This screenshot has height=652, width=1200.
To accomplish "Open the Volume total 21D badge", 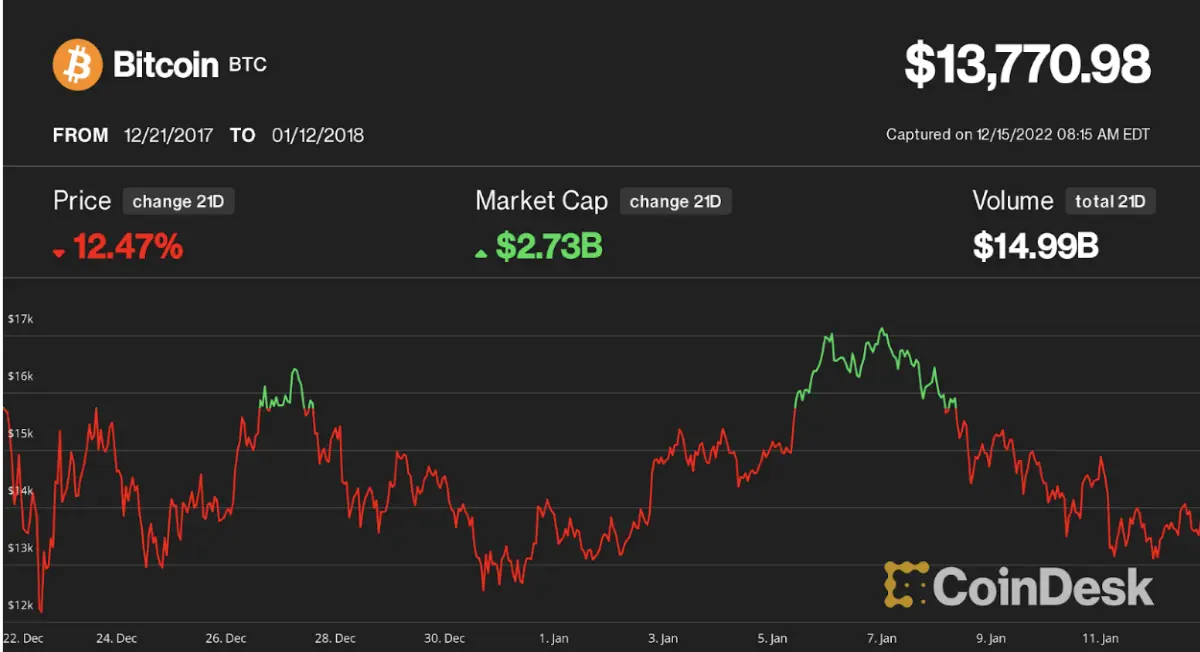I will [1110, 201].
